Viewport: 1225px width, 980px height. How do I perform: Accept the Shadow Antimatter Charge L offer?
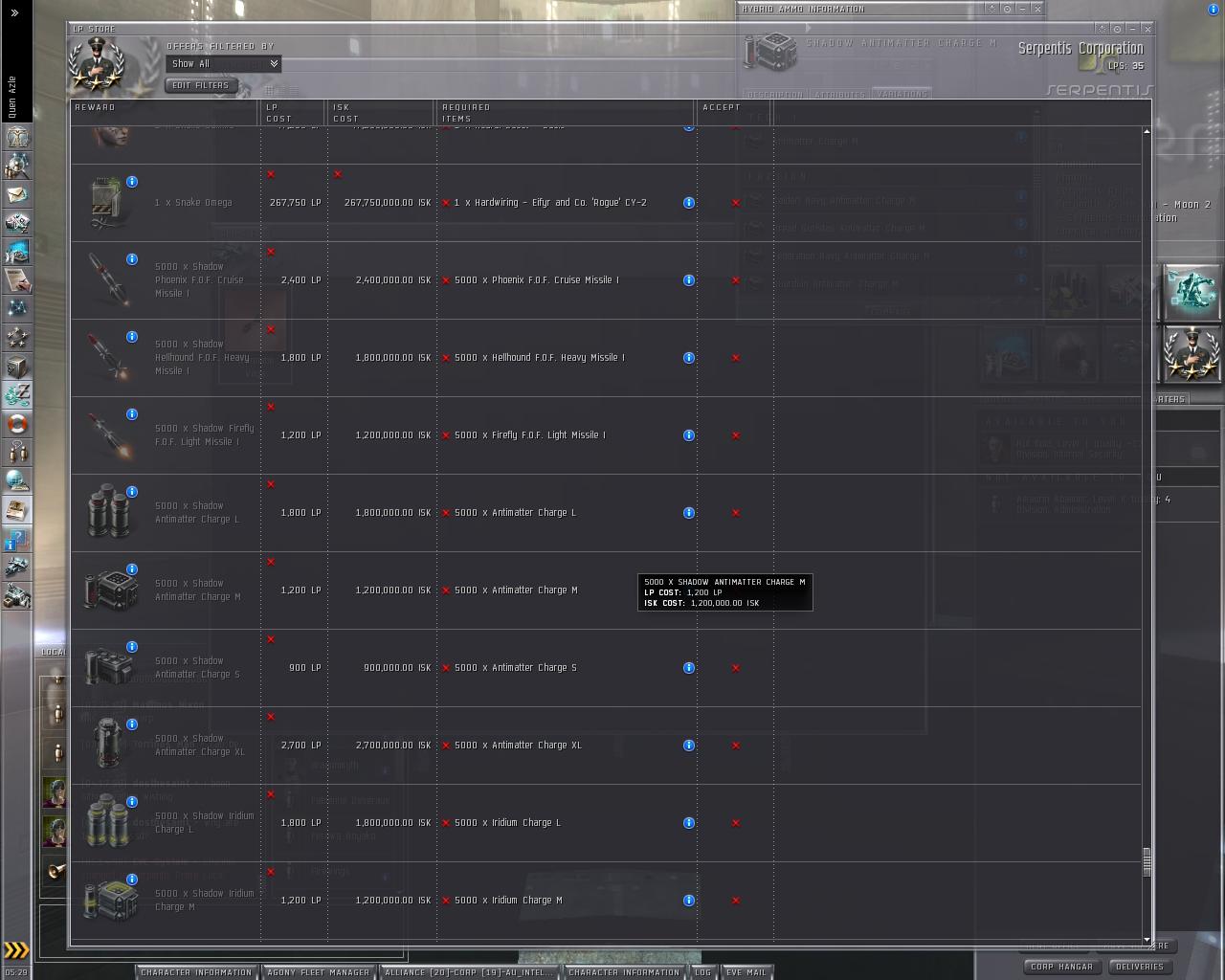tap(735, 513)
